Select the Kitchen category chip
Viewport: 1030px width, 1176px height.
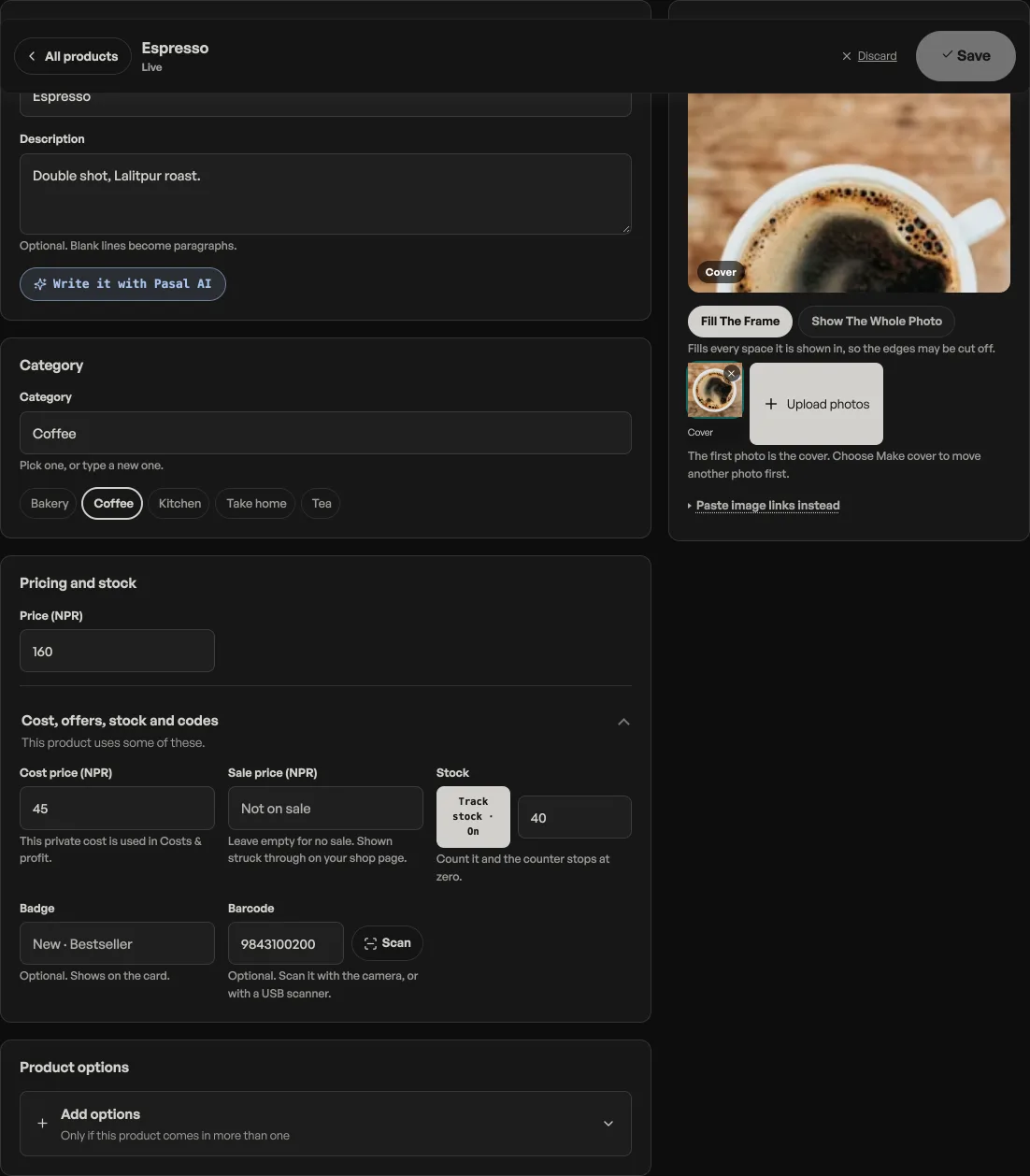tap(179, 503)
